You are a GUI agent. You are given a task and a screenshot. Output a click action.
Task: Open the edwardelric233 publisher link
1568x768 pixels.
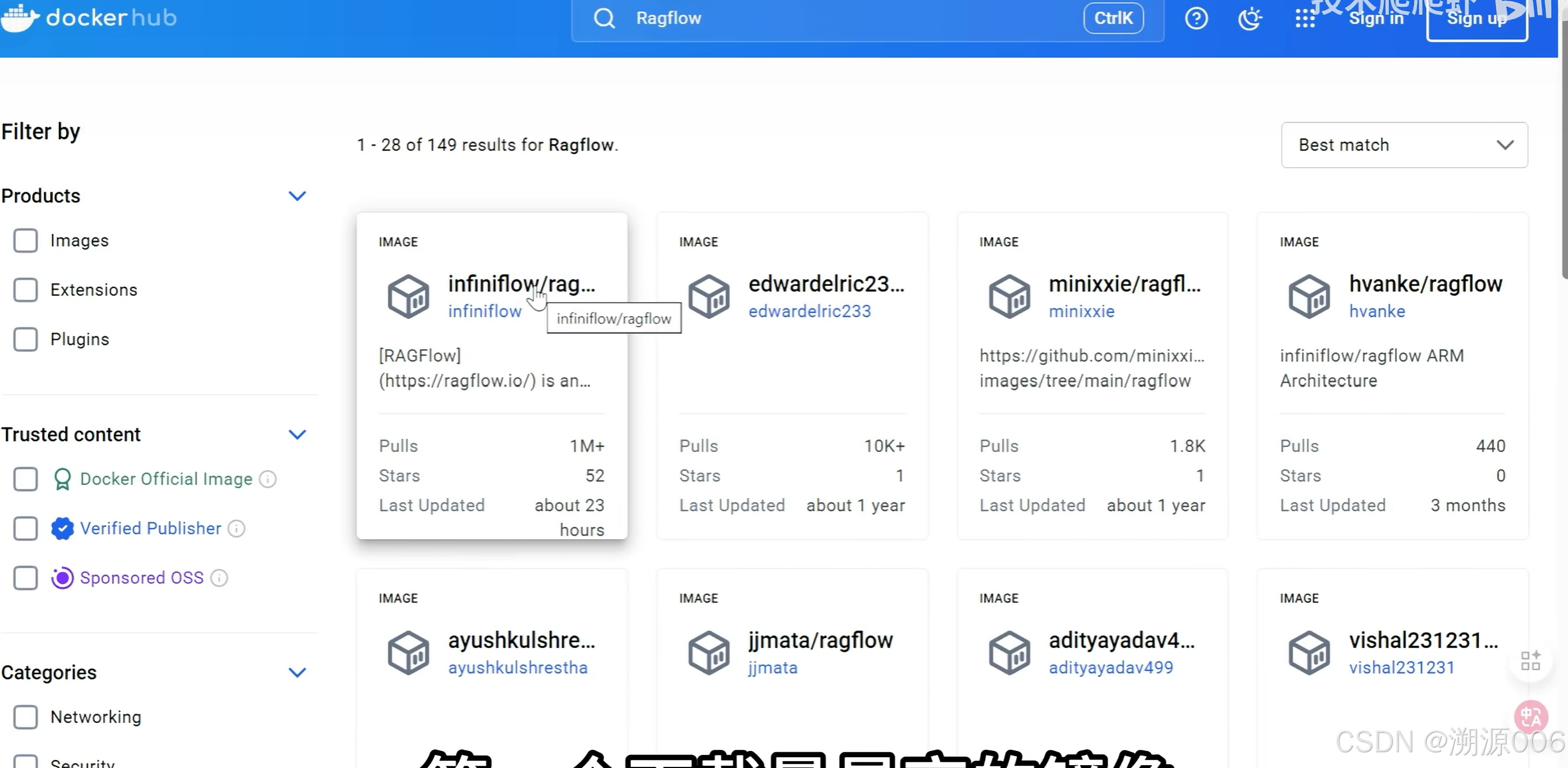tap(809, 312)
